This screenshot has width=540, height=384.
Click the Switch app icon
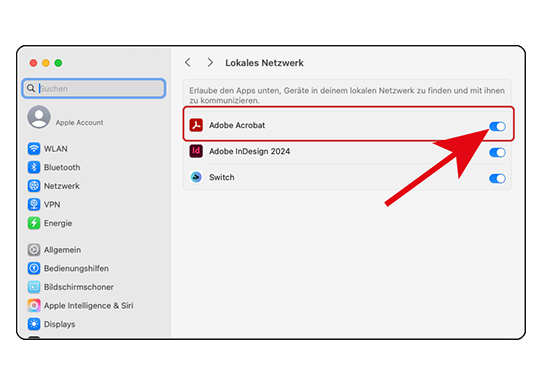[x=196, y=177]
